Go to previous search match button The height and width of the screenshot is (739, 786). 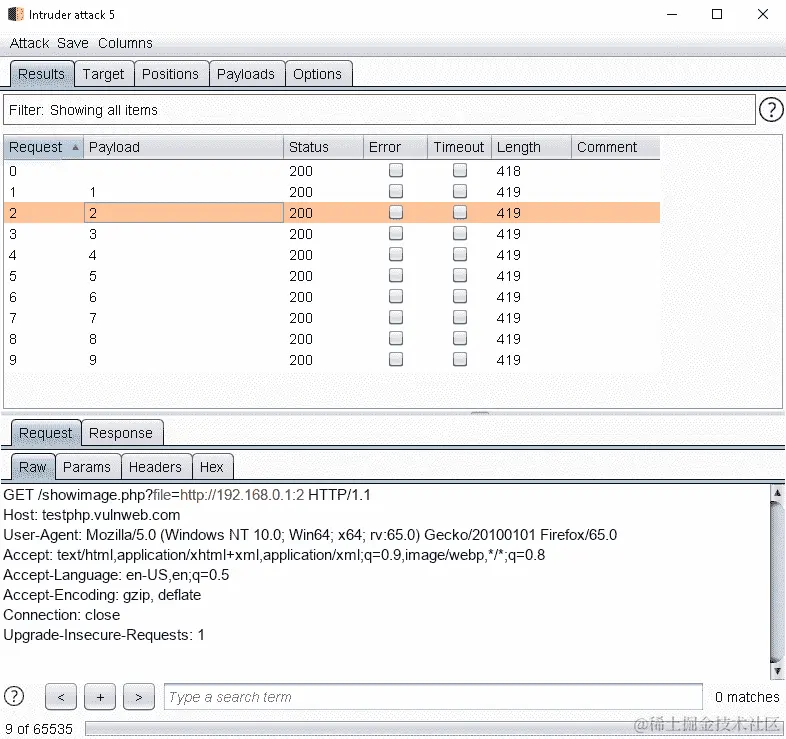coord(61,696)
